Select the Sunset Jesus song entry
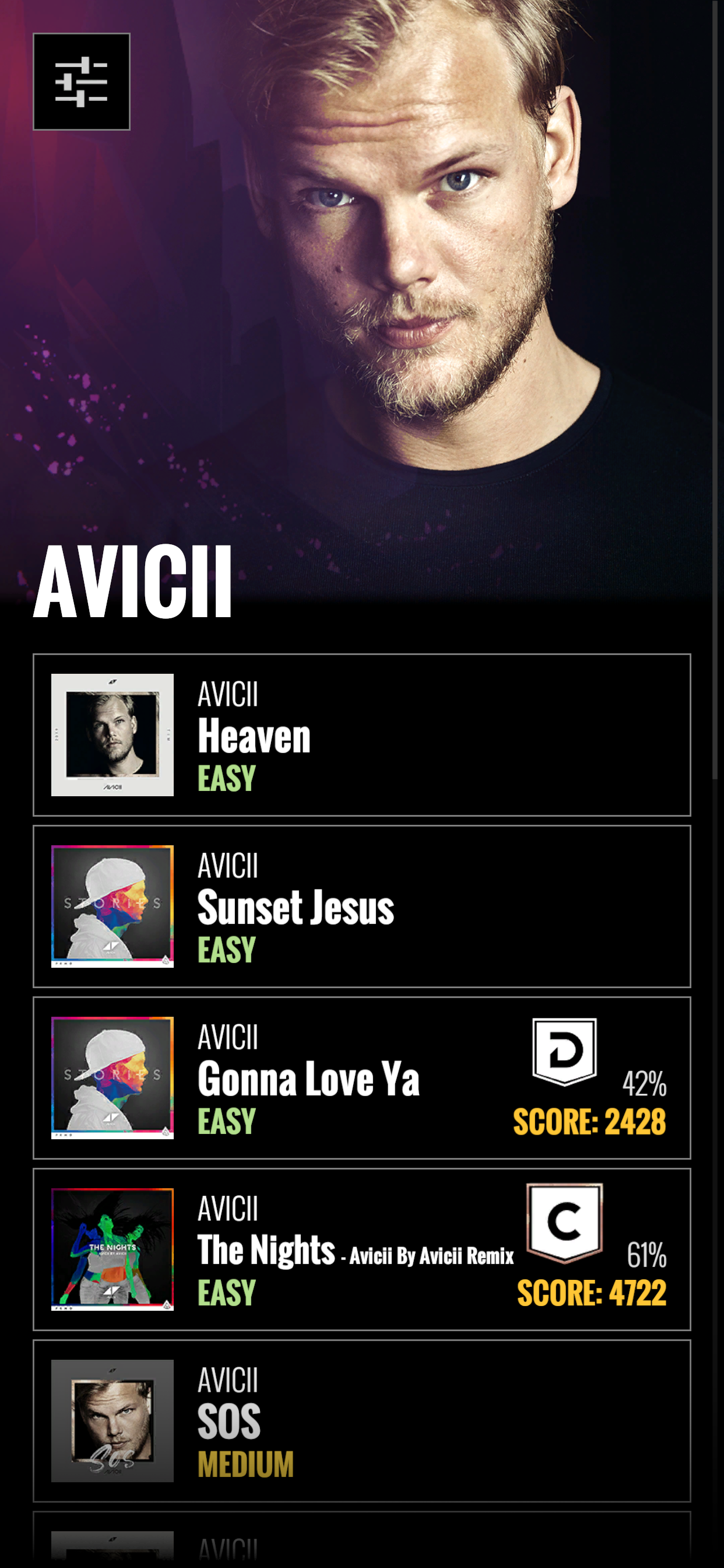 tap(362, 907)
